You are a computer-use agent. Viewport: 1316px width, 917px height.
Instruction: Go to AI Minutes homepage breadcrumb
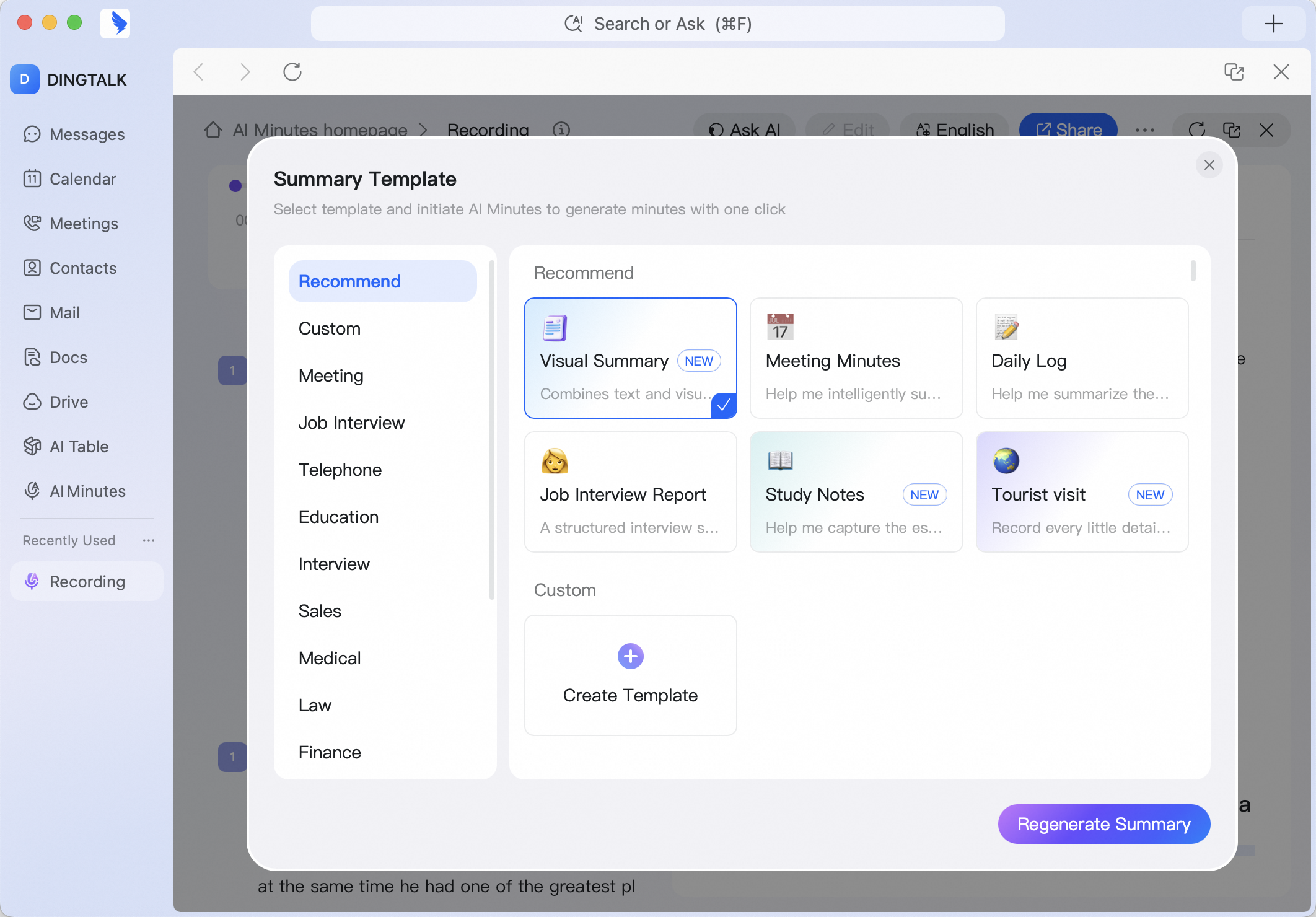tap(320, 130)
